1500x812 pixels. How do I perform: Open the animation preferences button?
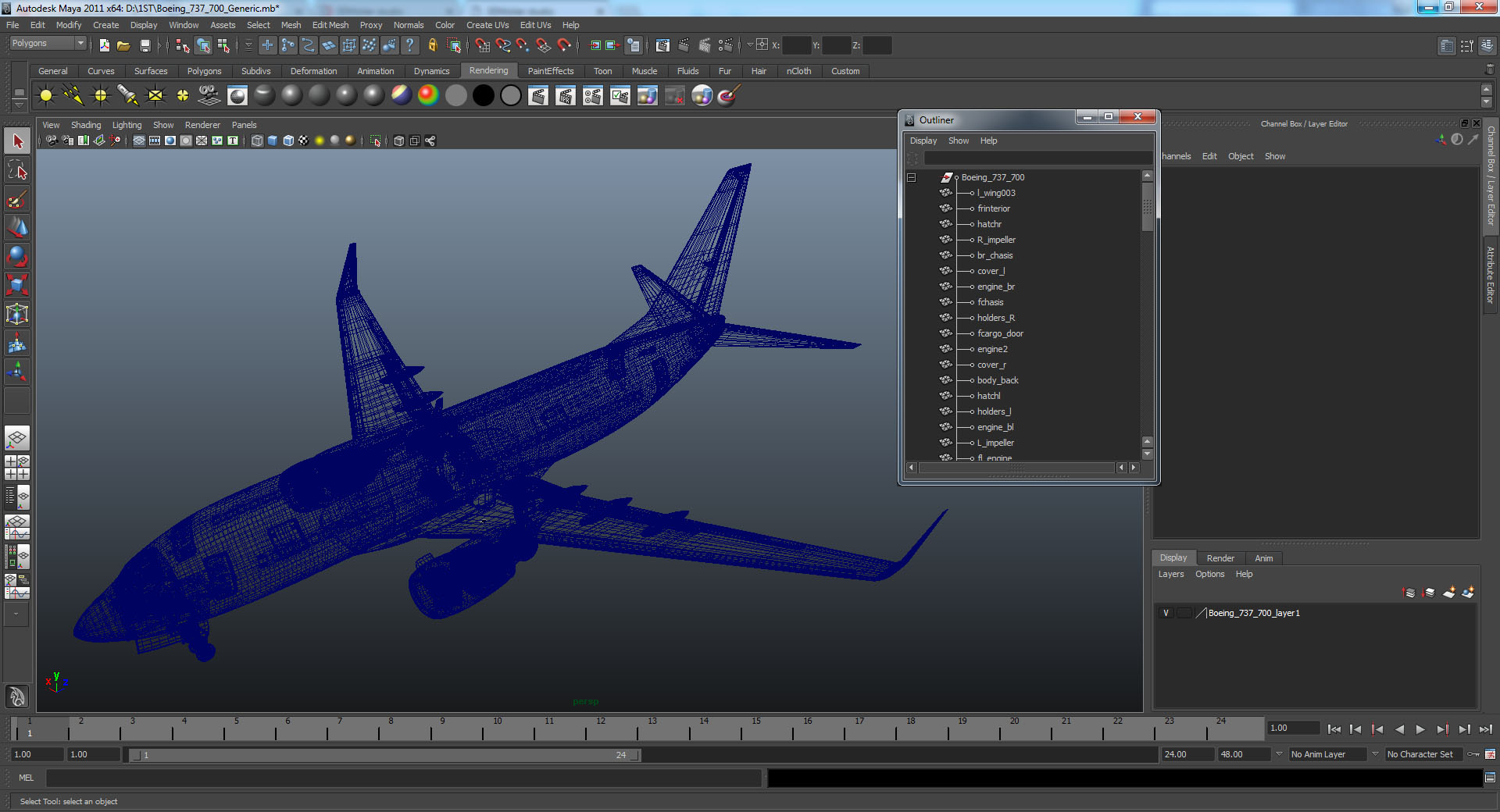[1491, 754]
